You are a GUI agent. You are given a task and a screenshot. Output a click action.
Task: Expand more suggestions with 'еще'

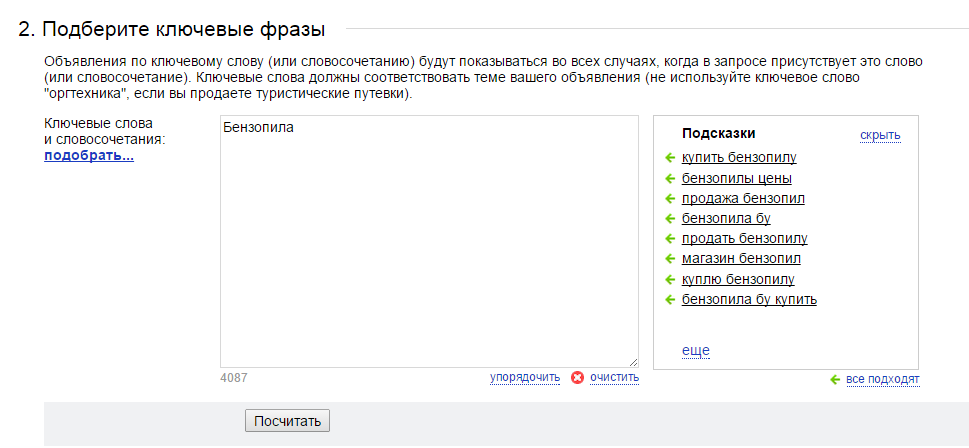pos(696,351)
